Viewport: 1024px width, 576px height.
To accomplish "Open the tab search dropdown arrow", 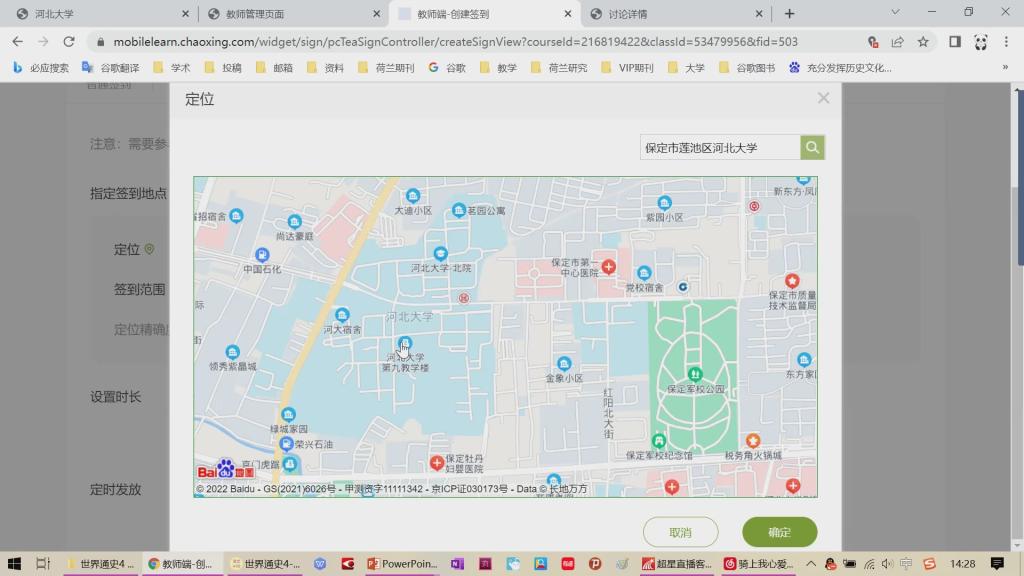I will tap(895, 12).
